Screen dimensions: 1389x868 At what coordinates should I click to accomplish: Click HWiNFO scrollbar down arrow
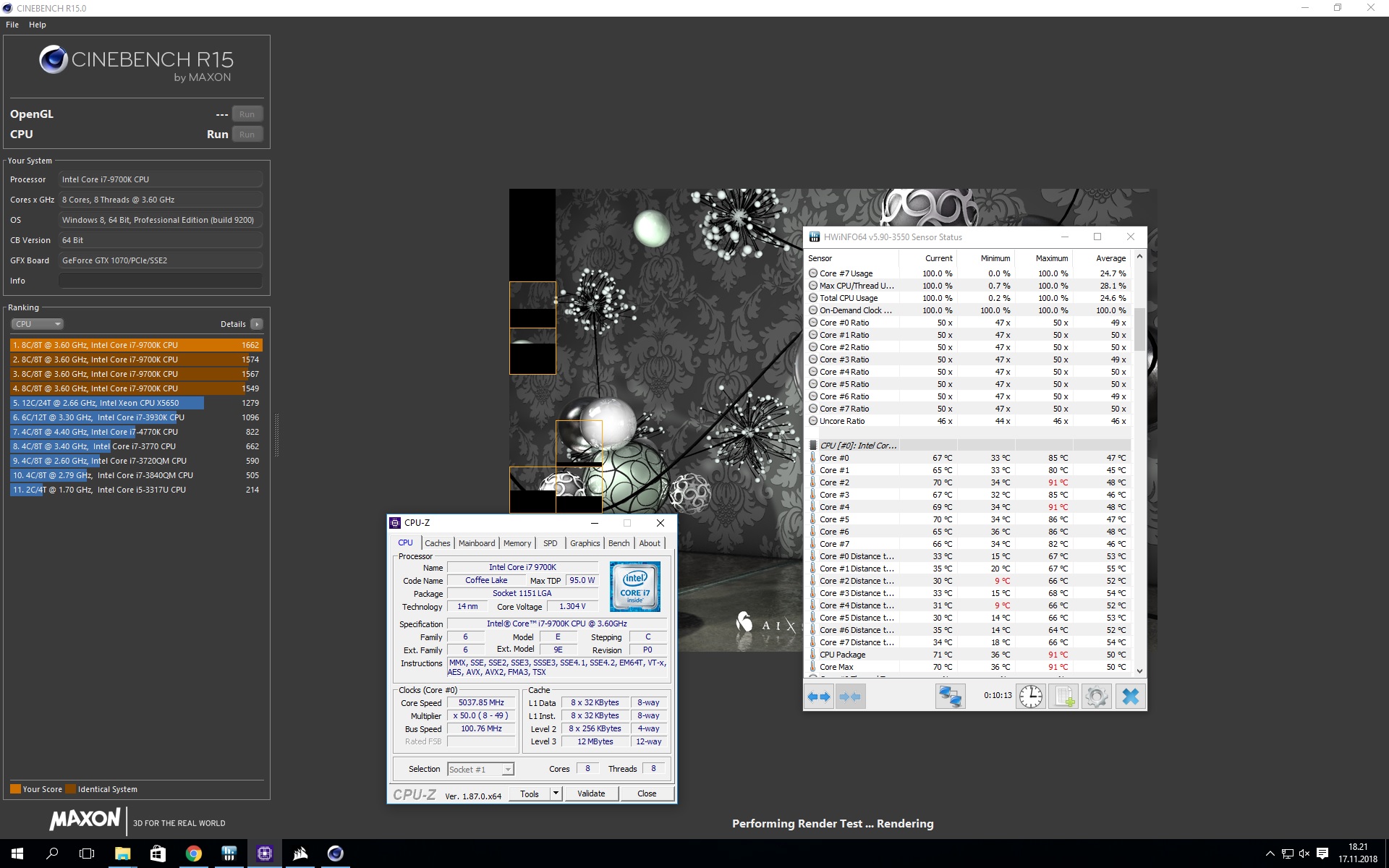click(1139, 671)
